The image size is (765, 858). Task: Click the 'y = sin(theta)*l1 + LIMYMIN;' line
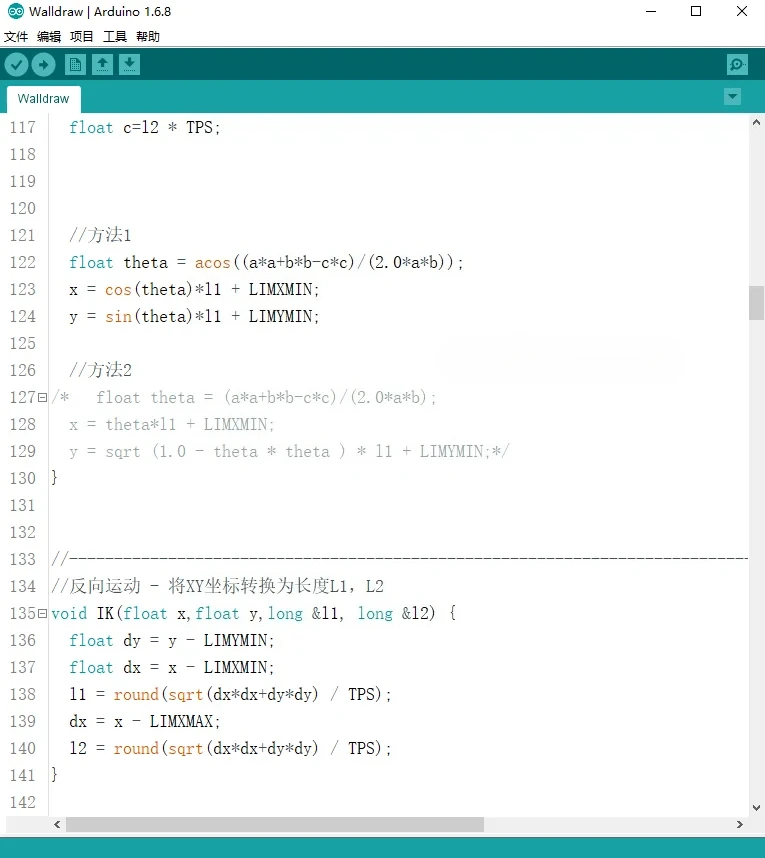[x=194, y=316]
